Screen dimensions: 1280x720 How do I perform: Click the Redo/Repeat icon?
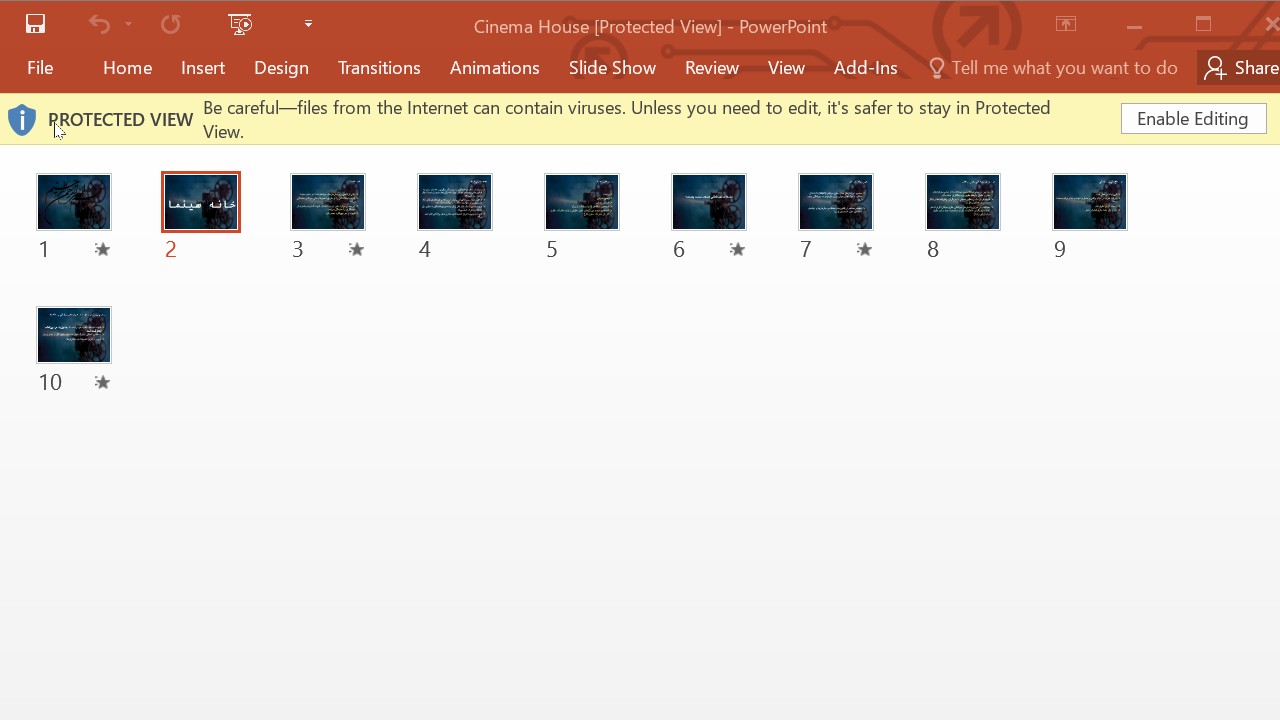click(x=171, y=24)
